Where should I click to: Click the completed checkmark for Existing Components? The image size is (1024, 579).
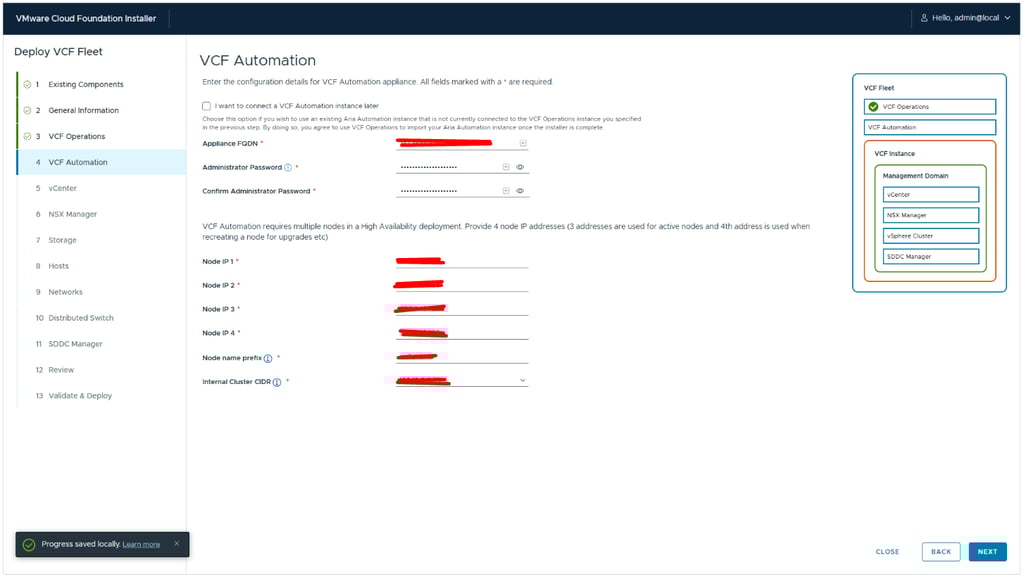[x=27, y=84]
